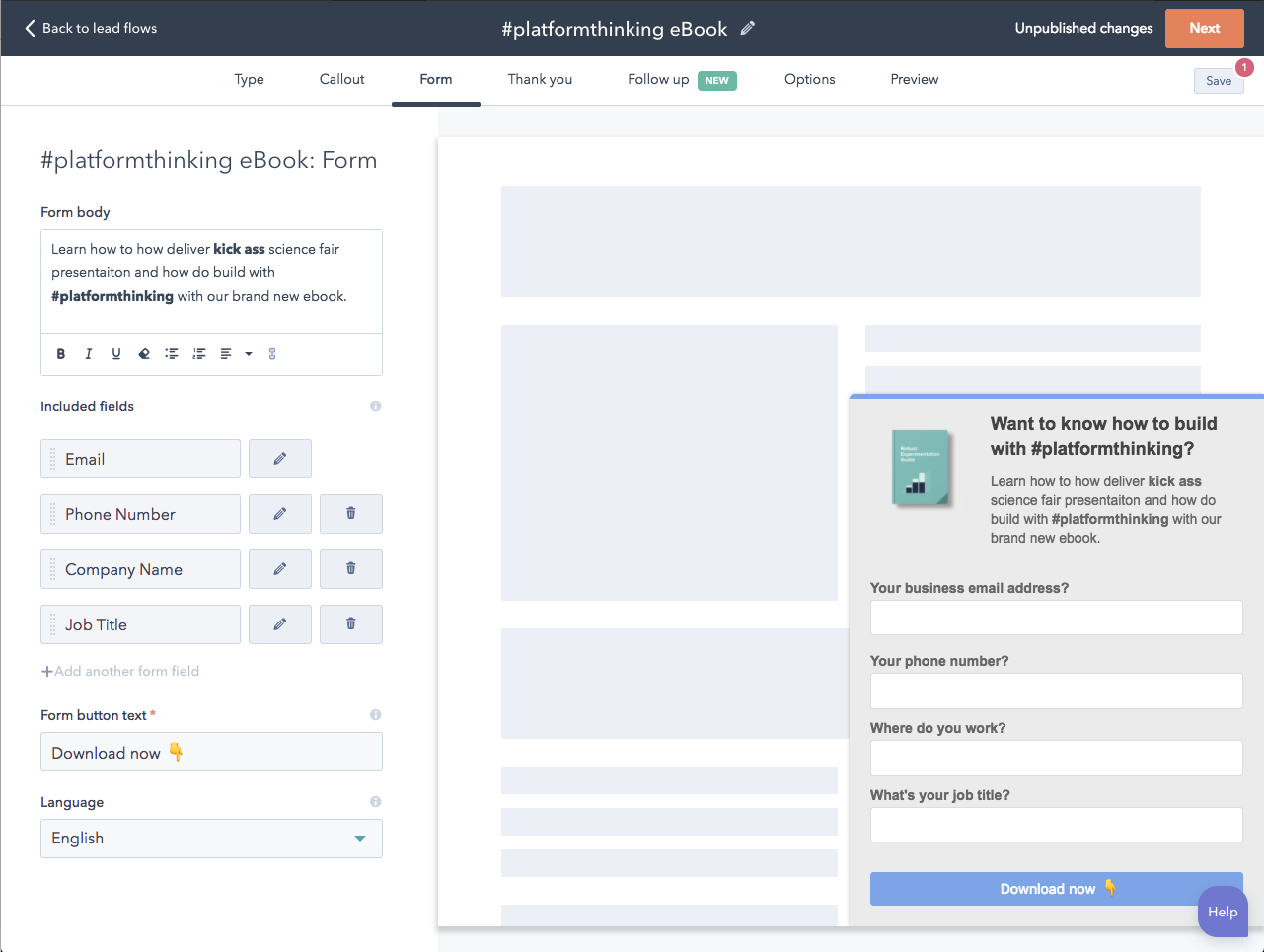Click the orange Next button

[1204, 28]
